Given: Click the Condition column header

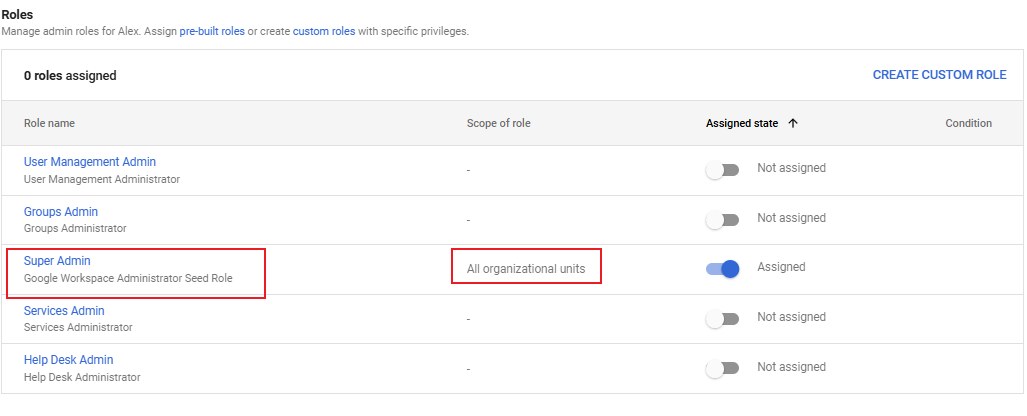Looking at the screenshot, I should (x=968, y=123).
